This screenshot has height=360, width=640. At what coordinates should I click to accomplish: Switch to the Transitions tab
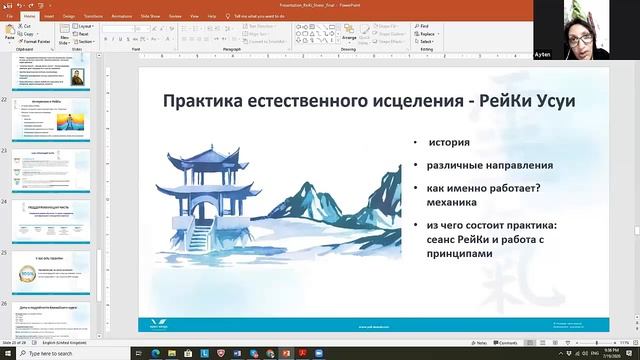93,16
